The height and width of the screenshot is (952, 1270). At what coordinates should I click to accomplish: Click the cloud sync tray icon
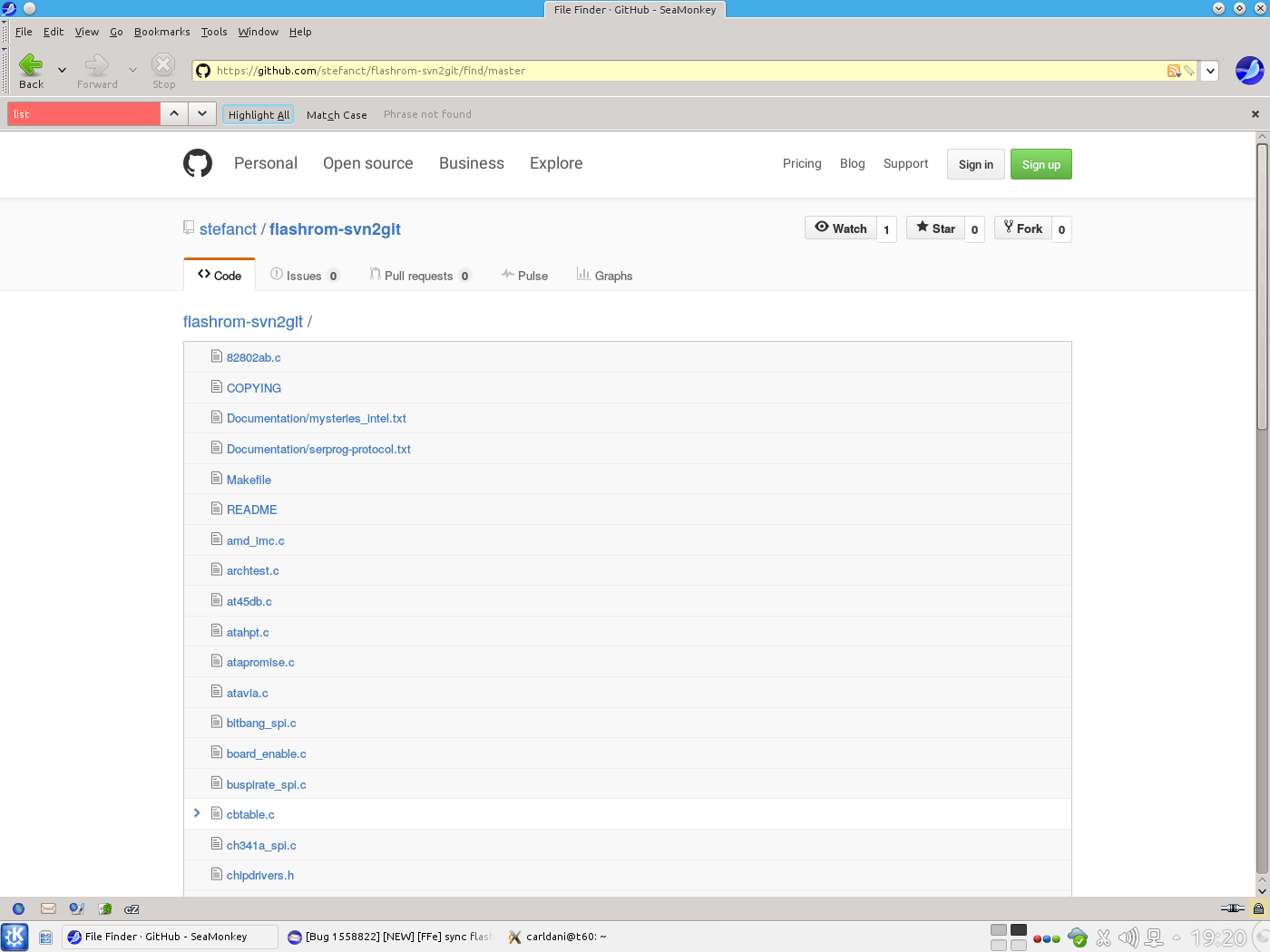click(x=1078, y=937)
